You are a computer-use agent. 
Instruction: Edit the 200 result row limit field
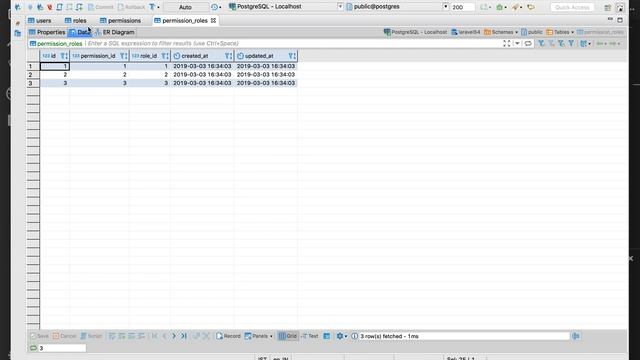click(462, 7)
